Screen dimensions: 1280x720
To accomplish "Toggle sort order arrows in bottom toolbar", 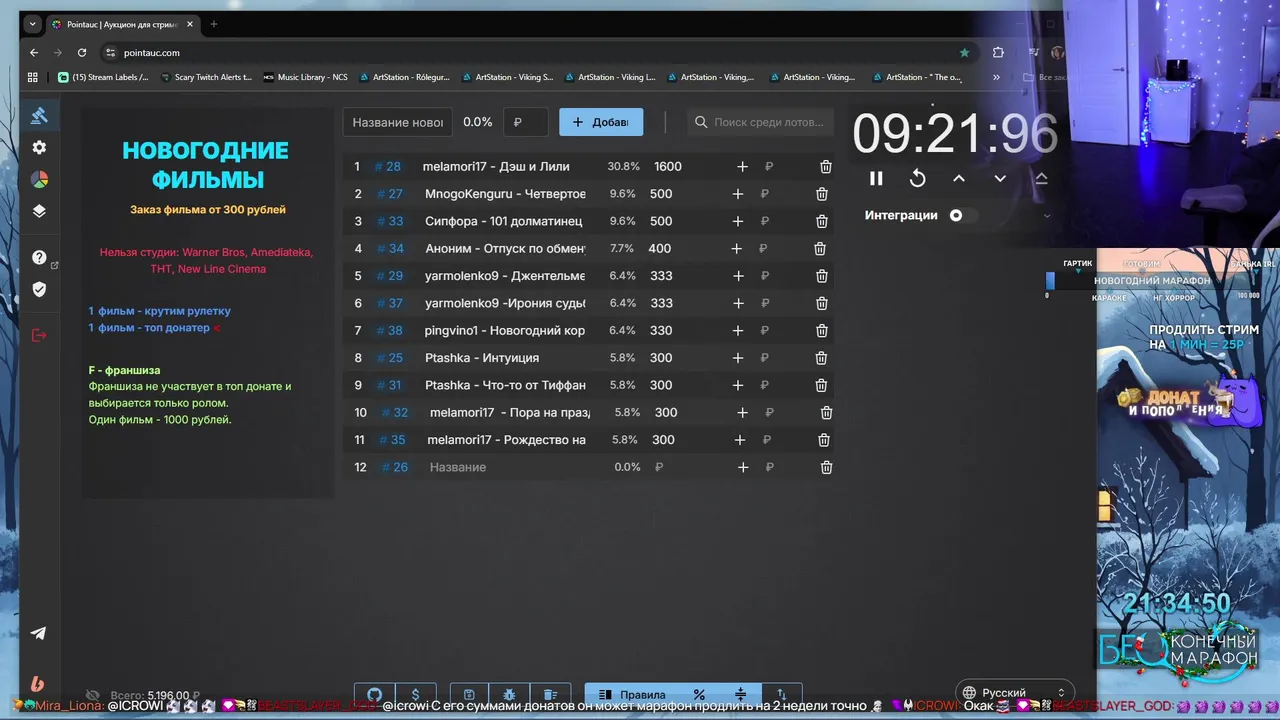I will (782, 694).
